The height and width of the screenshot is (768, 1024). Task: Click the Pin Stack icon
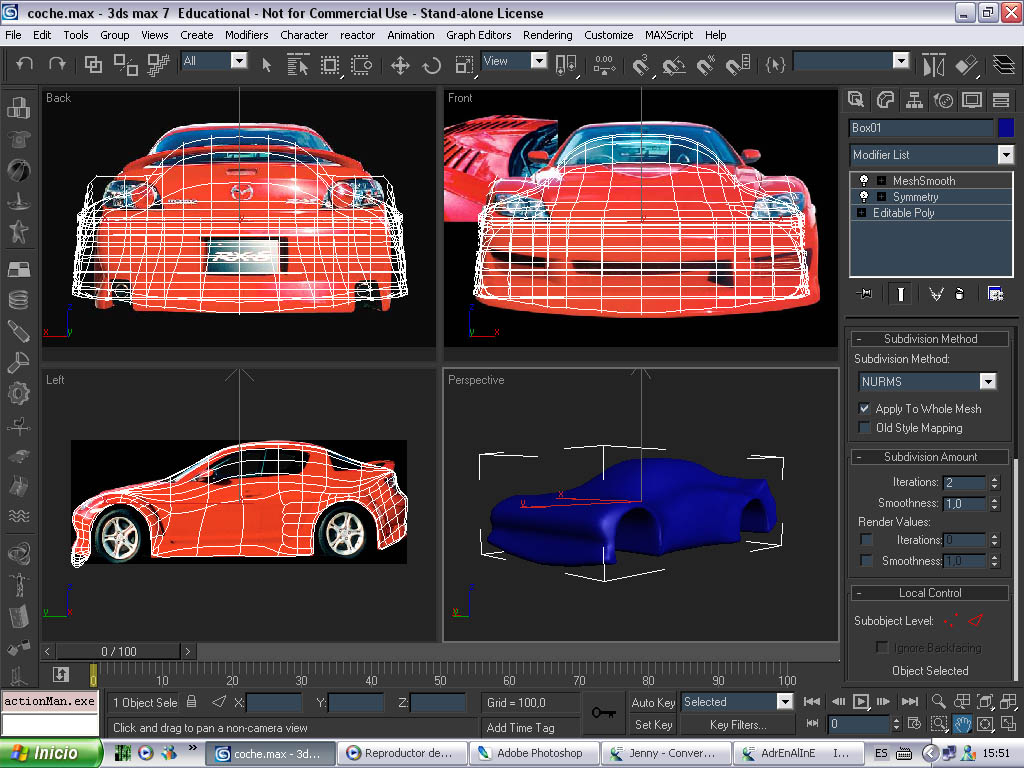pos(866,293)
